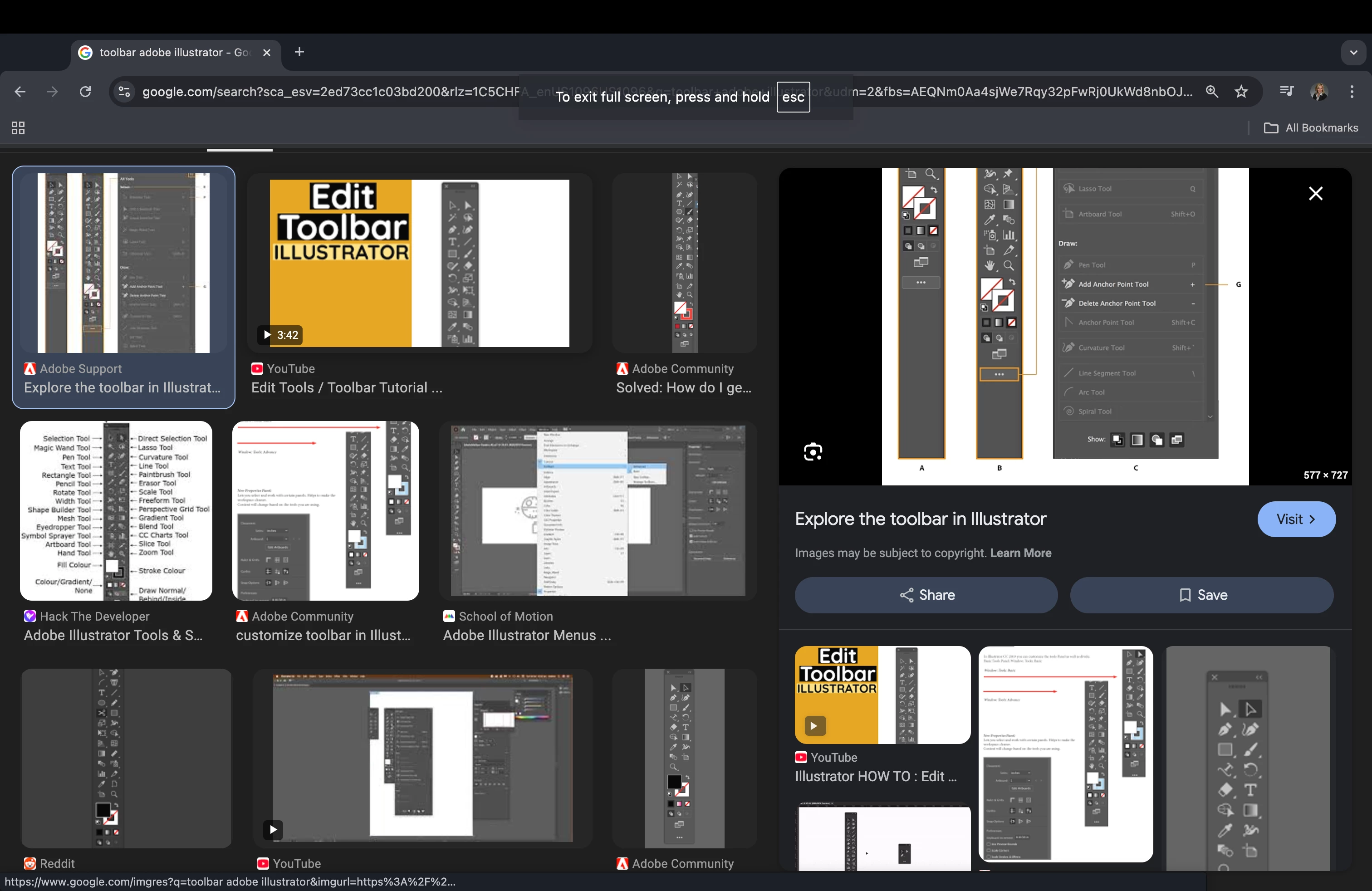Click the apps grid icon in bookmarks bar
This screenshot has width=1372, height=891.
pyautogui.click(x=18, y=128)
